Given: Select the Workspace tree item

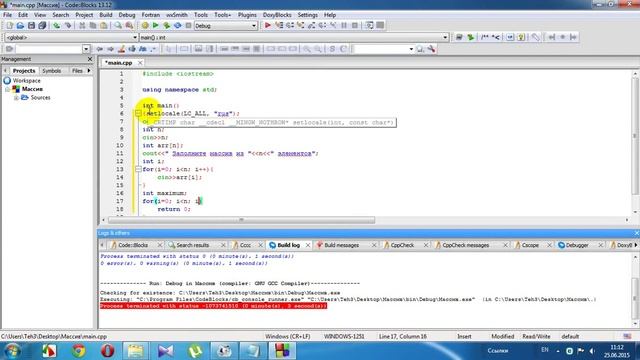Looking at the screenshot, I should point(26,81).
